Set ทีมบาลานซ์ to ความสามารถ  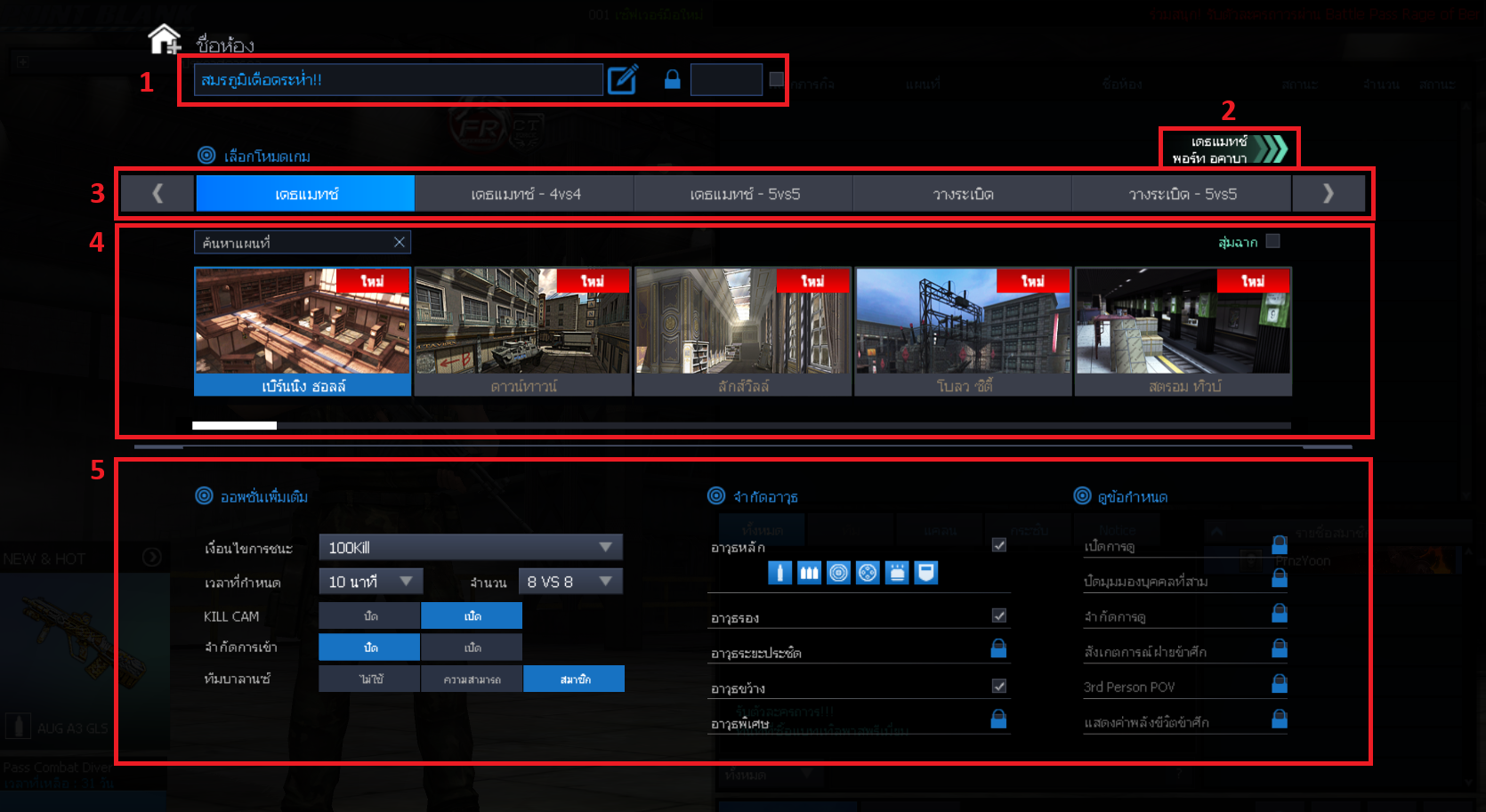[x=472, y=679]
